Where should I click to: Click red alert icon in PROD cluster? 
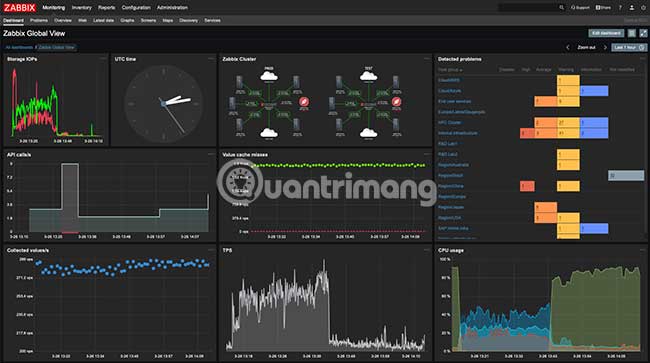coord(304,102)
